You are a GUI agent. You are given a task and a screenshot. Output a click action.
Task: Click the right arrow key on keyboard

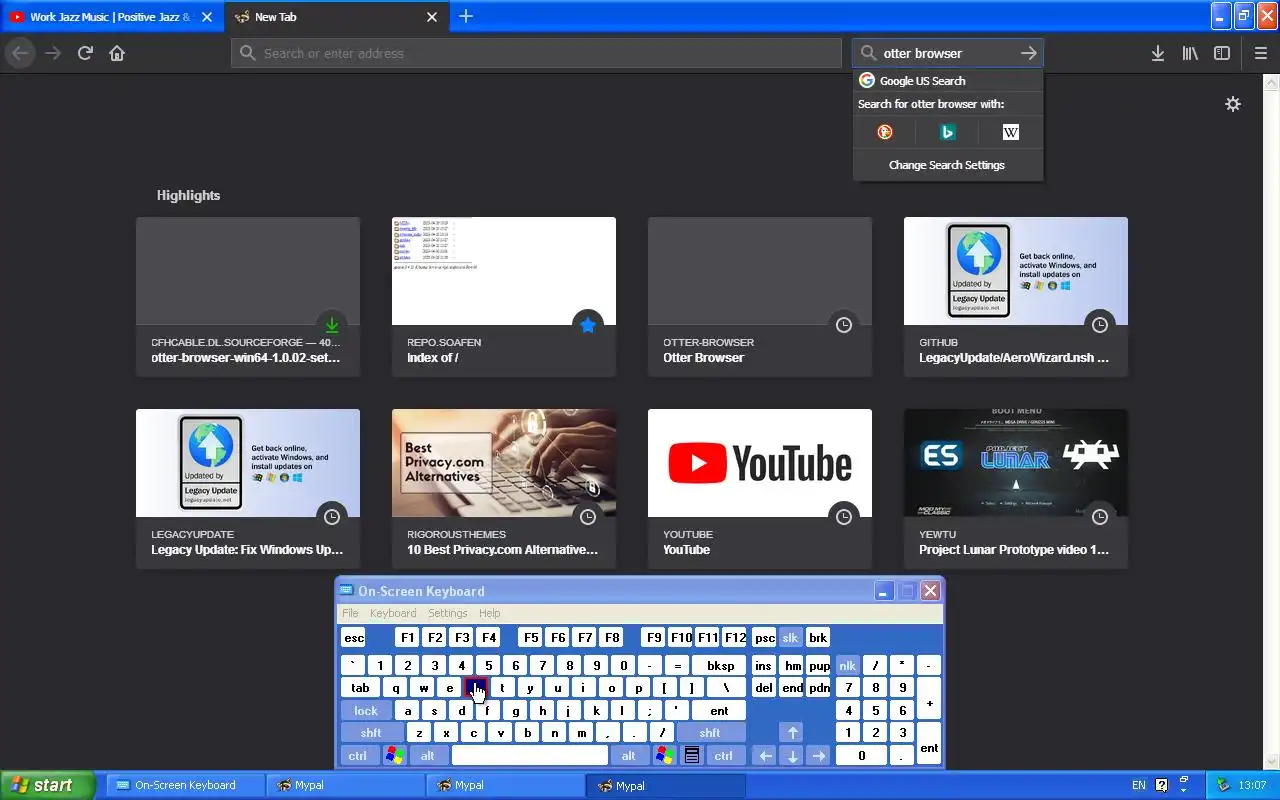(818, 756)
